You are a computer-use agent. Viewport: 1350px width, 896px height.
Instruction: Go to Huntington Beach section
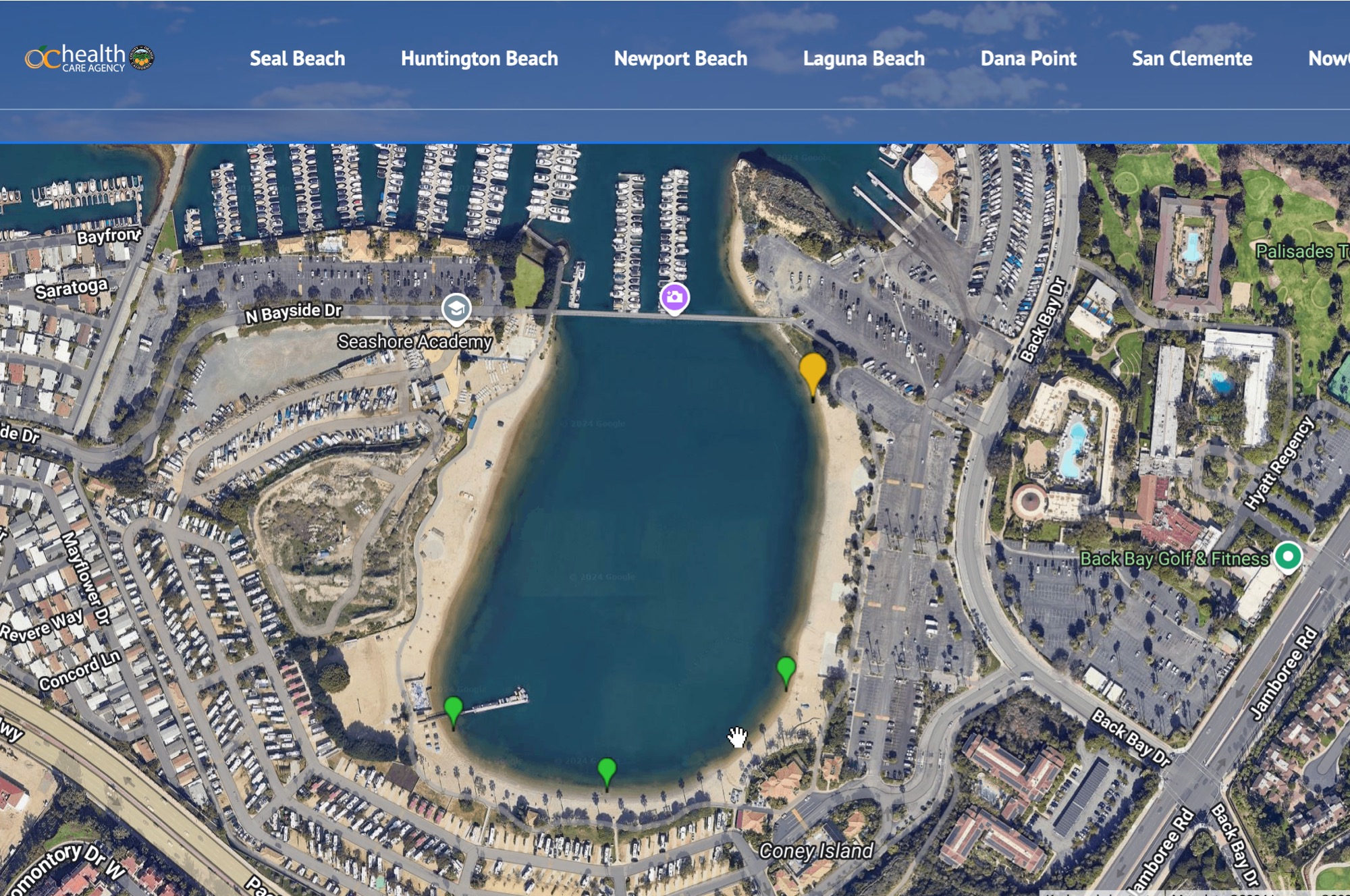[479, 59]
